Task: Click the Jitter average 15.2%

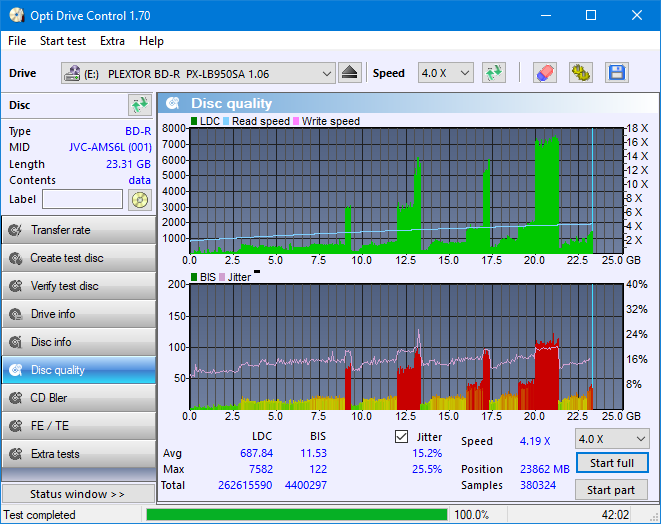Action: [x=427, y=453]
